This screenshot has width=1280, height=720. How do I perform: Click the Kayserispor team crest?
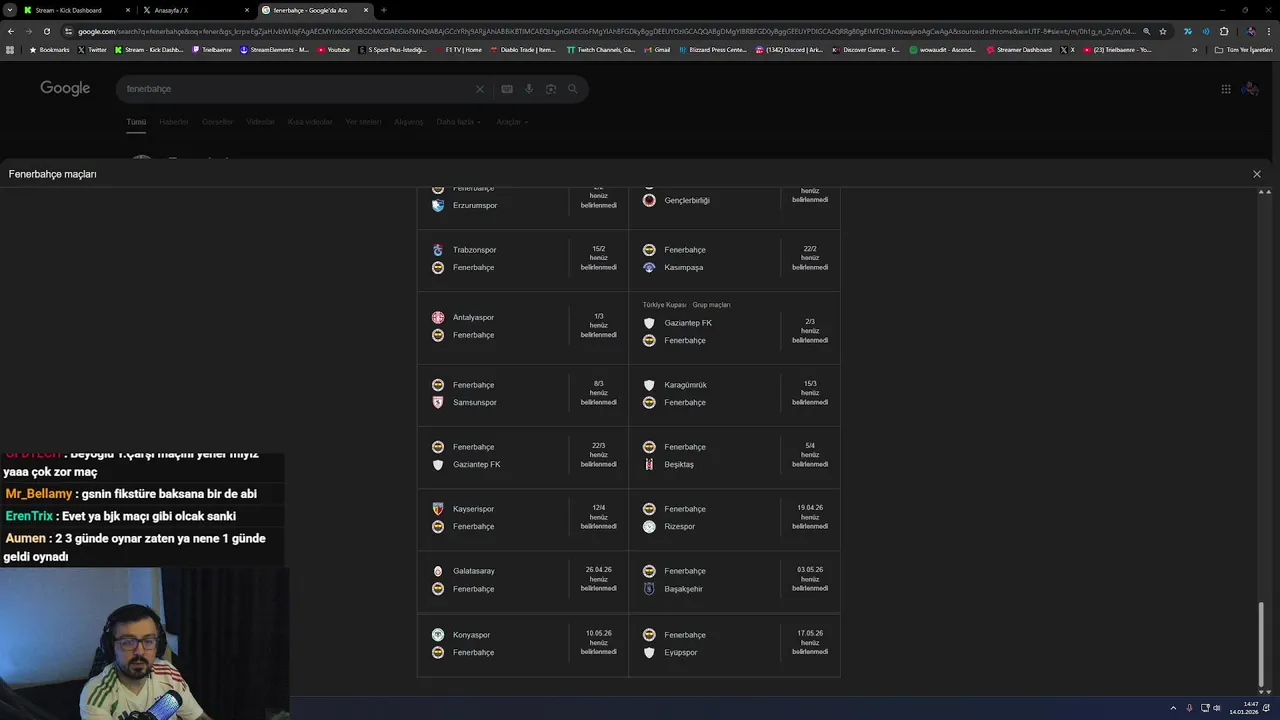438,509
